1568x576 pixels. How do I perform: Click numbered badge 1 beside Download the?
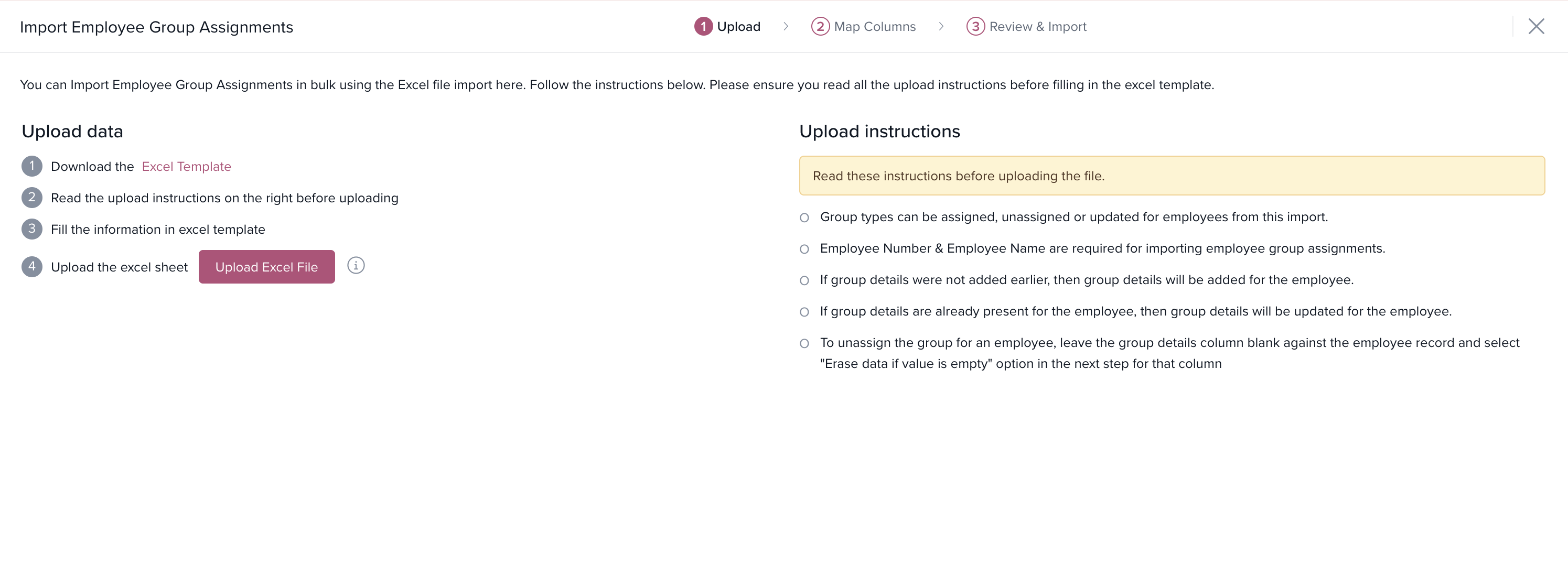tap(31, 166)
